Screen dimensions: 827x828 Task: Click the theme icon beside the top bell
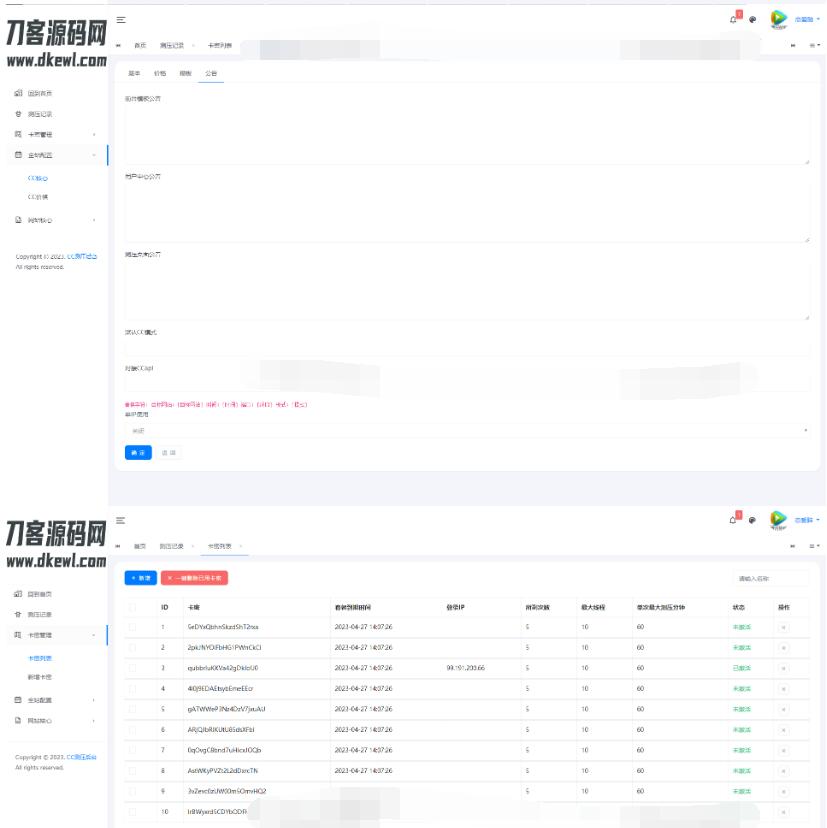tap(752, 19)
